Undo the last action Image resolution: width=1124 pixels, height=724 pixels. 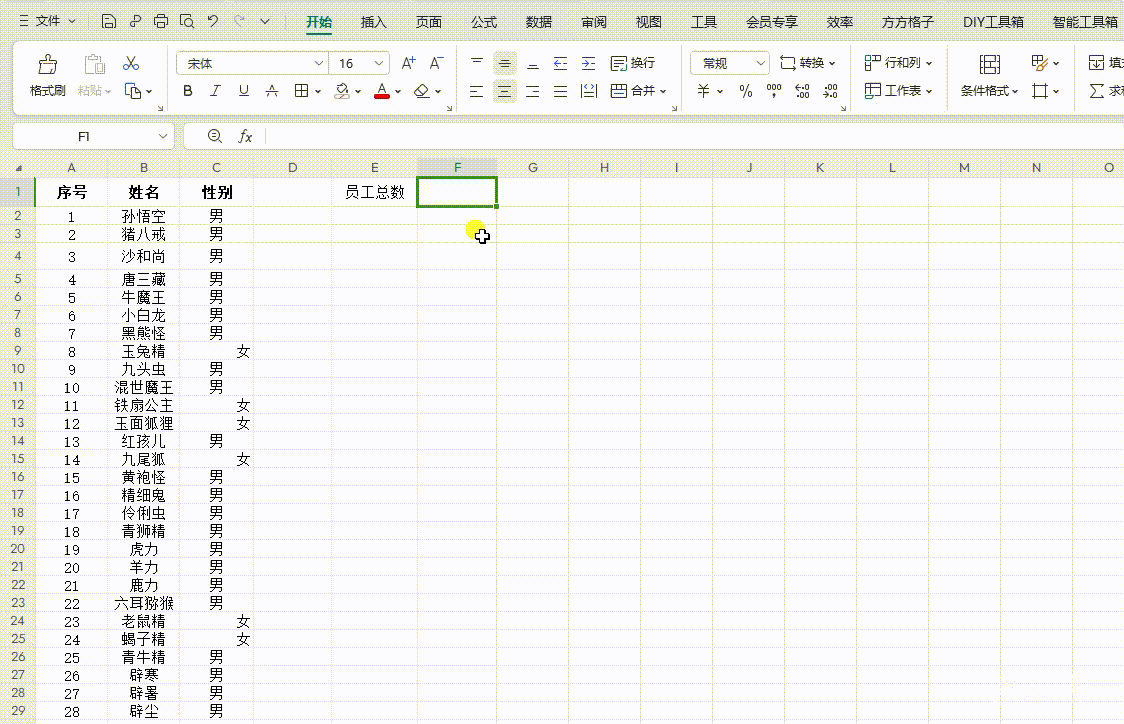pyautogui.click(x=213, y=22)
